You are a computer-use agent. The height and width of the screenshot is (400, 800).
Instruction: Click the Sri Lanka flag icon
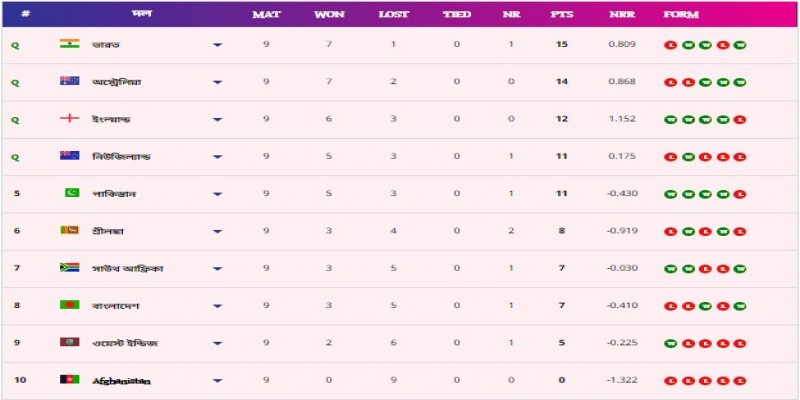(x=69, y=231)
